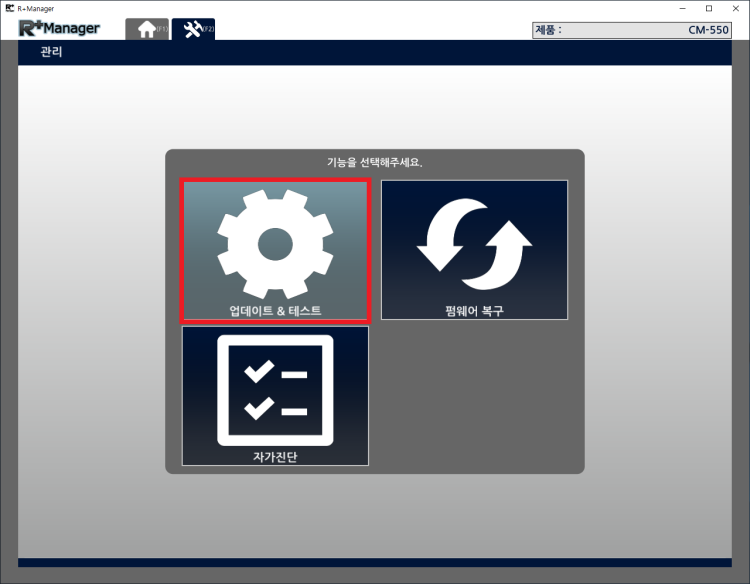Image resolution: width=750 pixels, height=584 pixels.
Task: Click the R+Manager window title text
Action: [36, 8]
